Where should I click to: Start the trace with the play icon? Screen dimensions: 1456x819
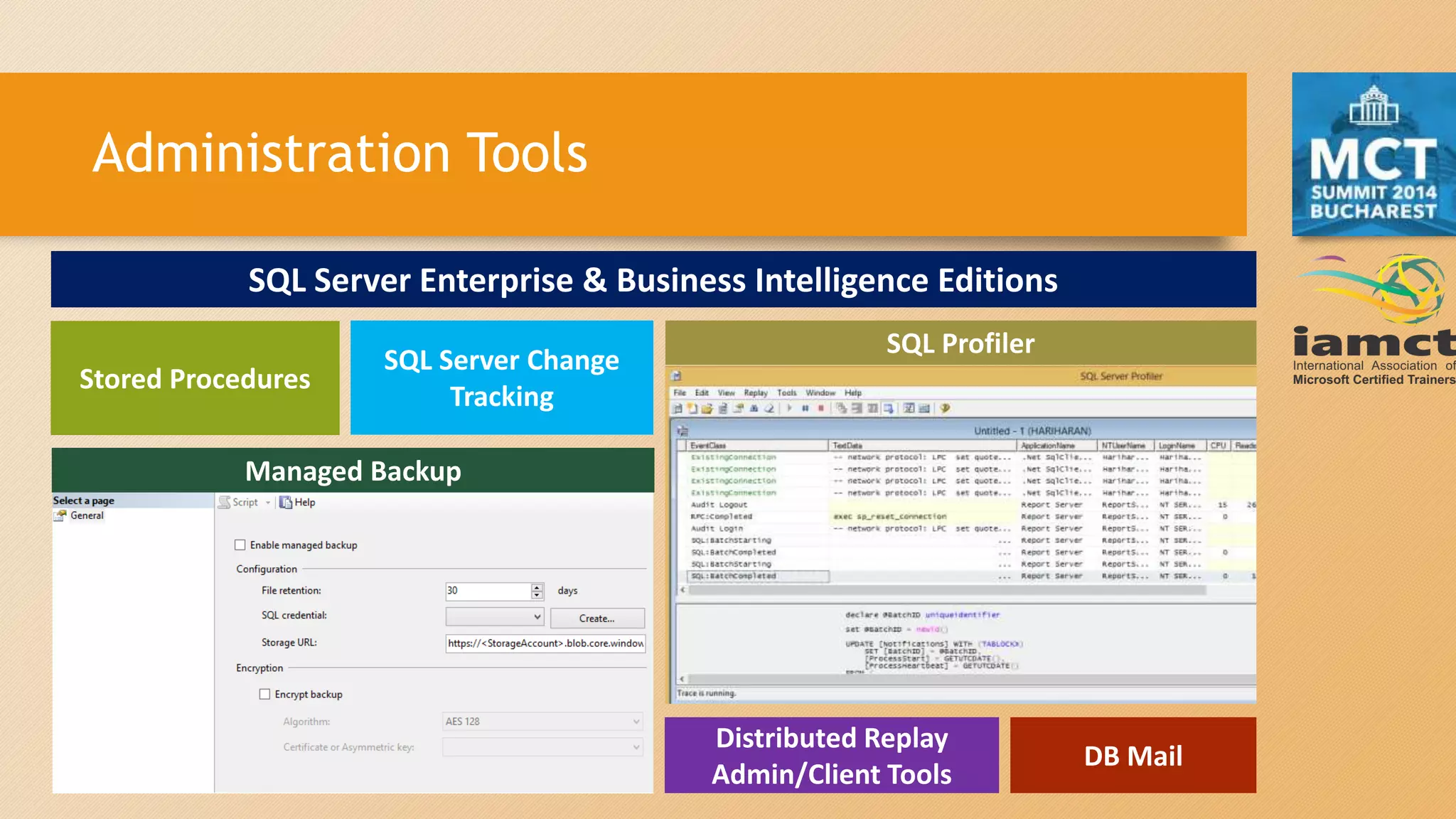[x=789, y=408]
